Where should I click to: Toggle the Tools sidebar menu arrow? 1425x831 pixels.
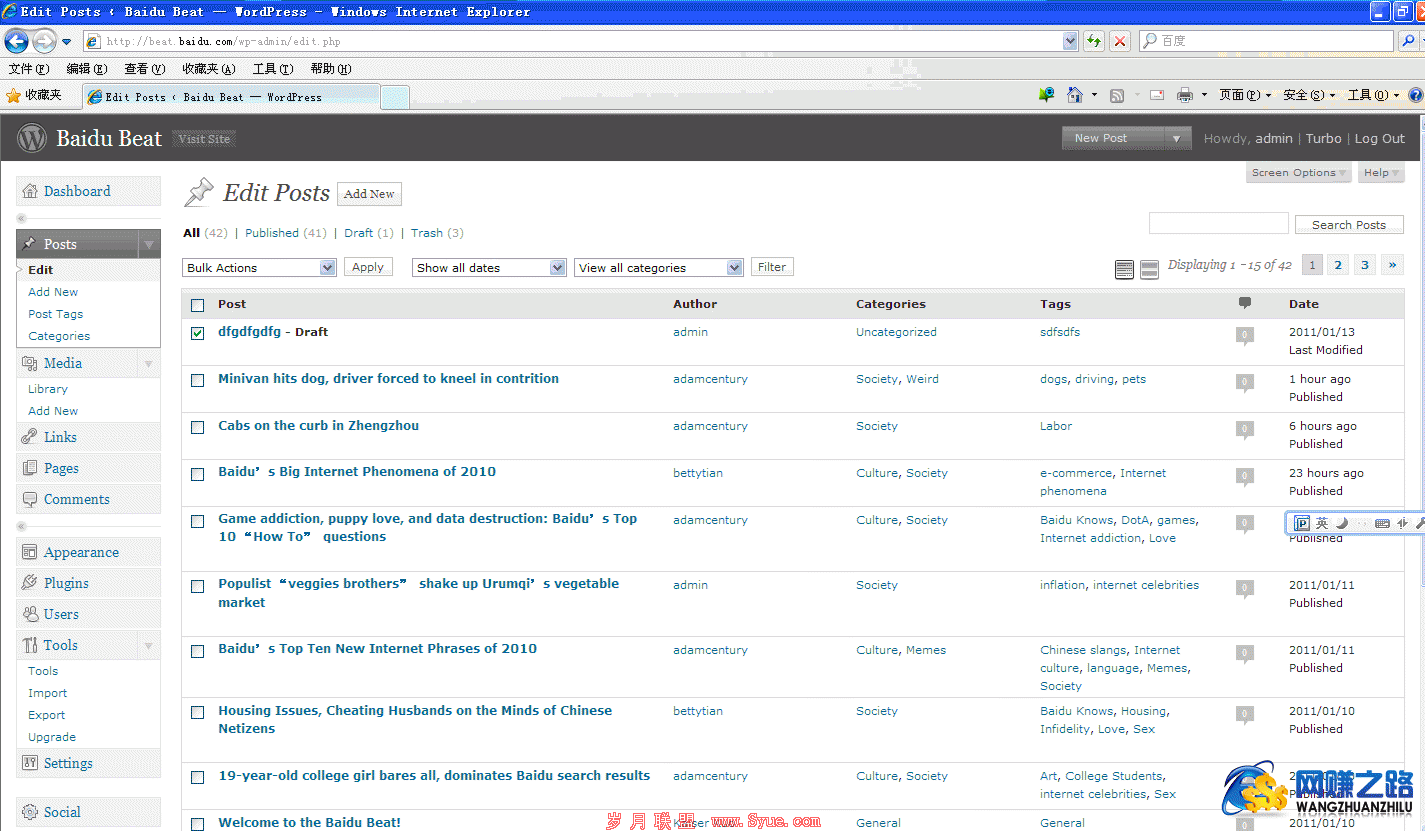148,645
